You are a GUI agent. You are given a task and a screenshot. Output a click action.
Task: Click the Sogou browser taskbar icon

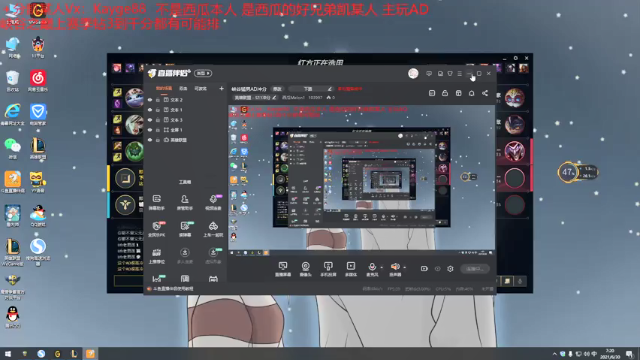(41, 354)
